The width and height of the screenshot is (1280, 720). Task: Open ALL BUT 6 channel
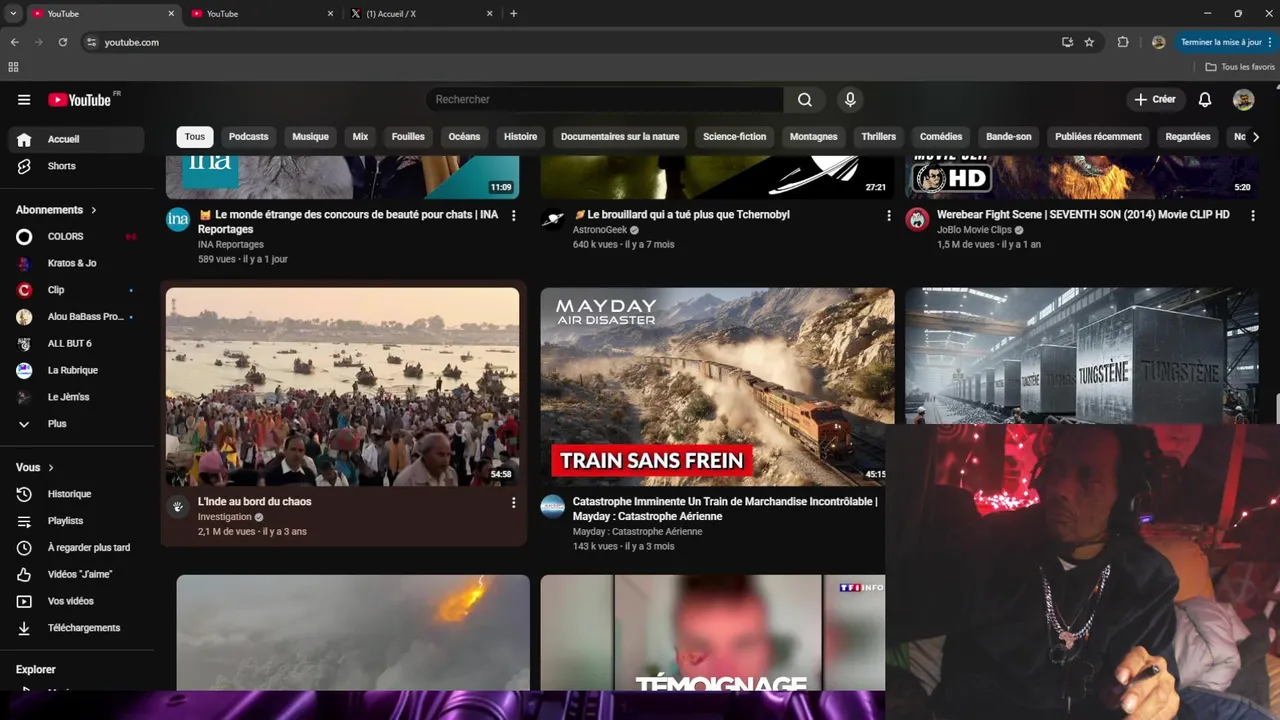pyautogui.click(x=77, y=343)
